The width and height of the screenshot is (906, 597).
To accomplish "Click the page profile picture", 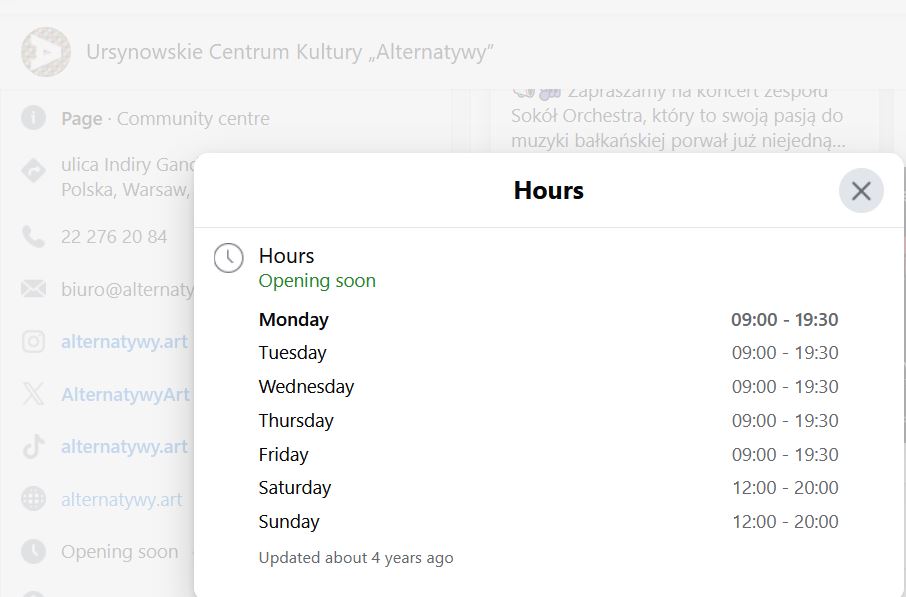I will click(46, 52).
